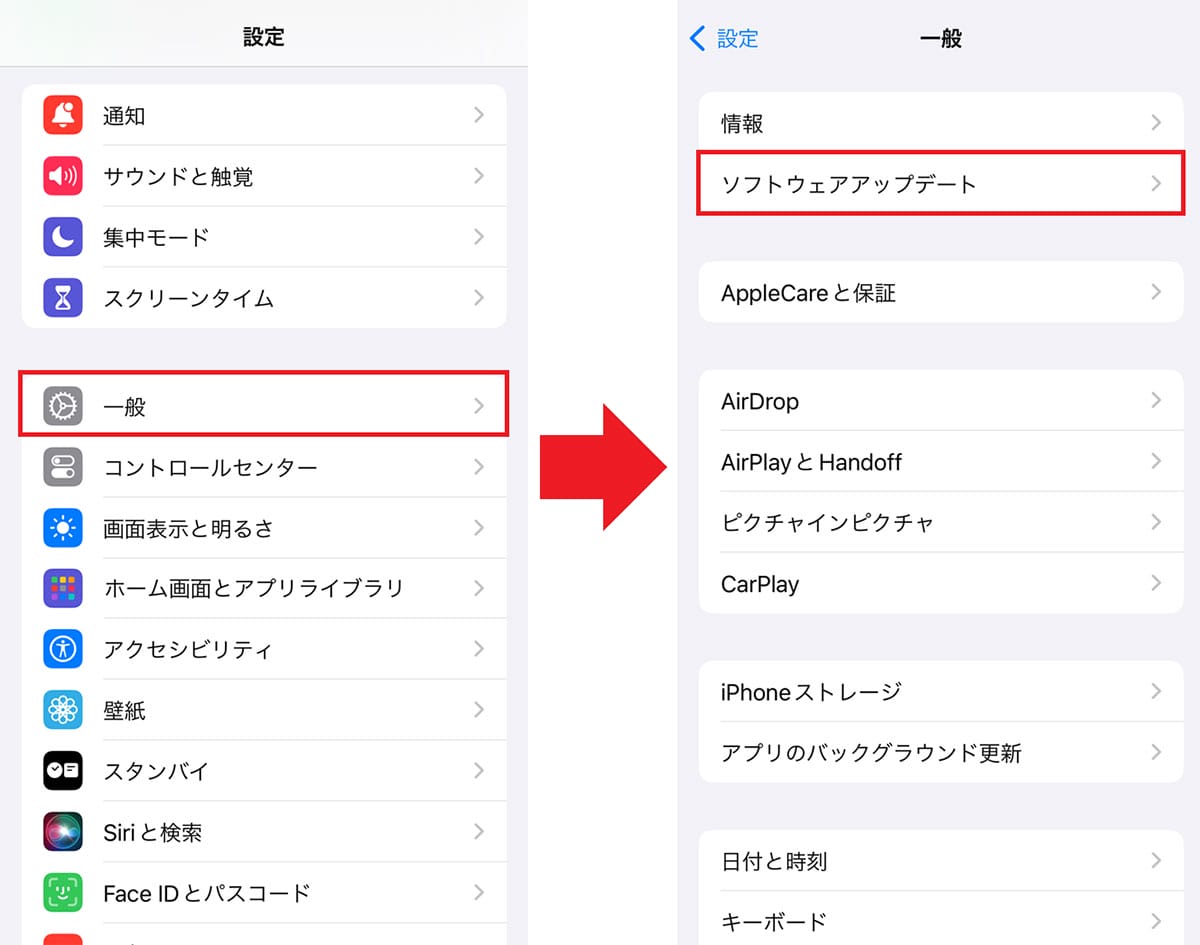Image resolution: width=1200 pixels, height=945 pixels.
Task: Tap the Control Center toggles icon
Action: [63, 467]
